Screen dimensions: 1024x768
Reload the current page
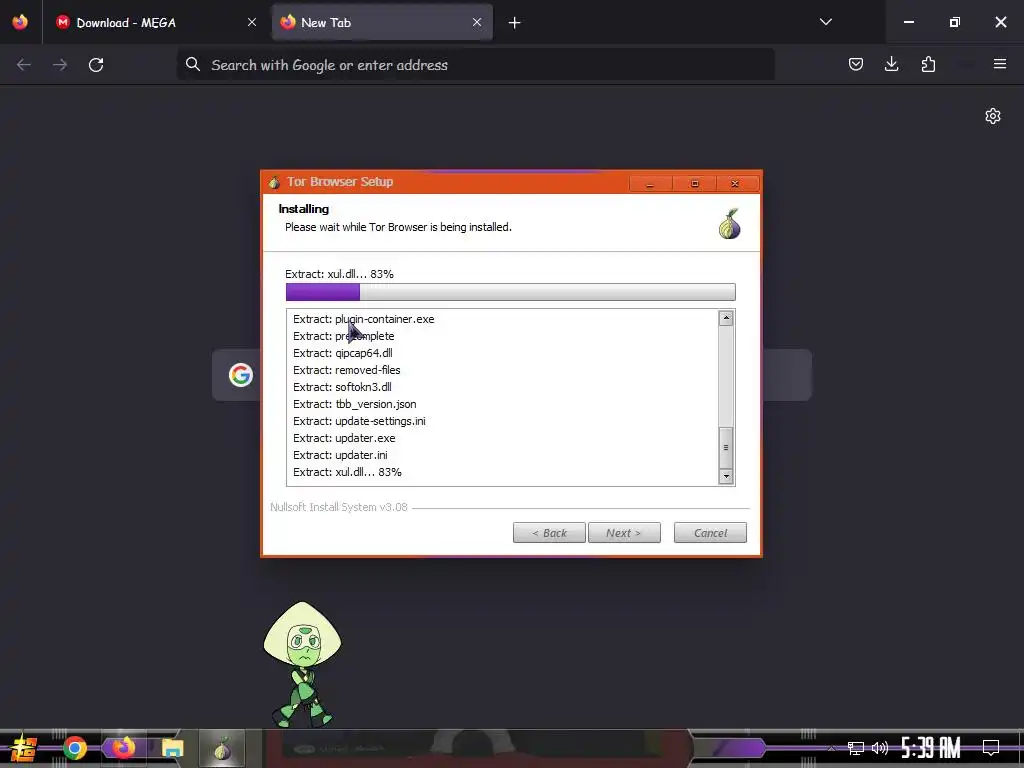click(x=96, y=65)
